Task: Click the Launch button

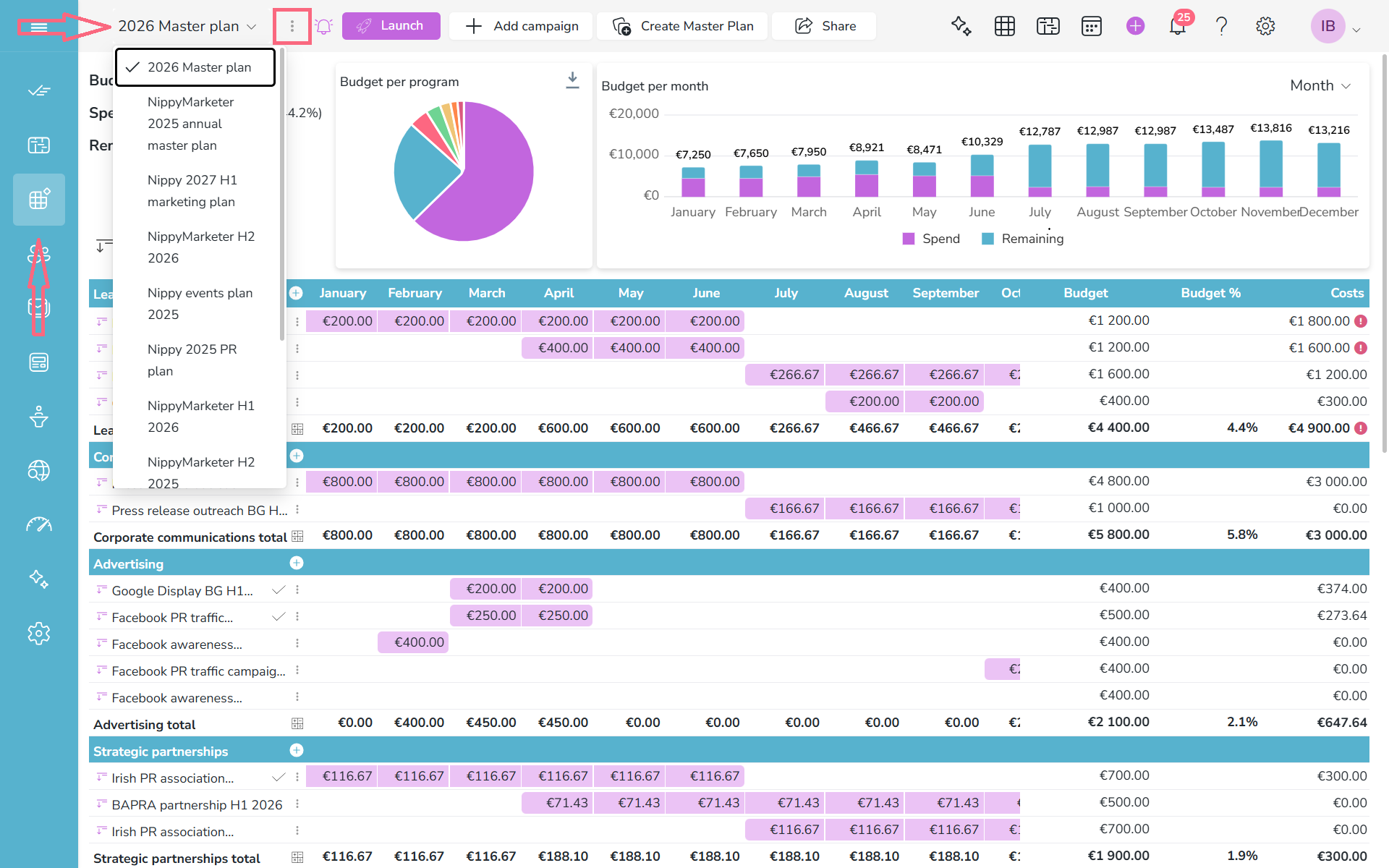Action: [391, 26]
